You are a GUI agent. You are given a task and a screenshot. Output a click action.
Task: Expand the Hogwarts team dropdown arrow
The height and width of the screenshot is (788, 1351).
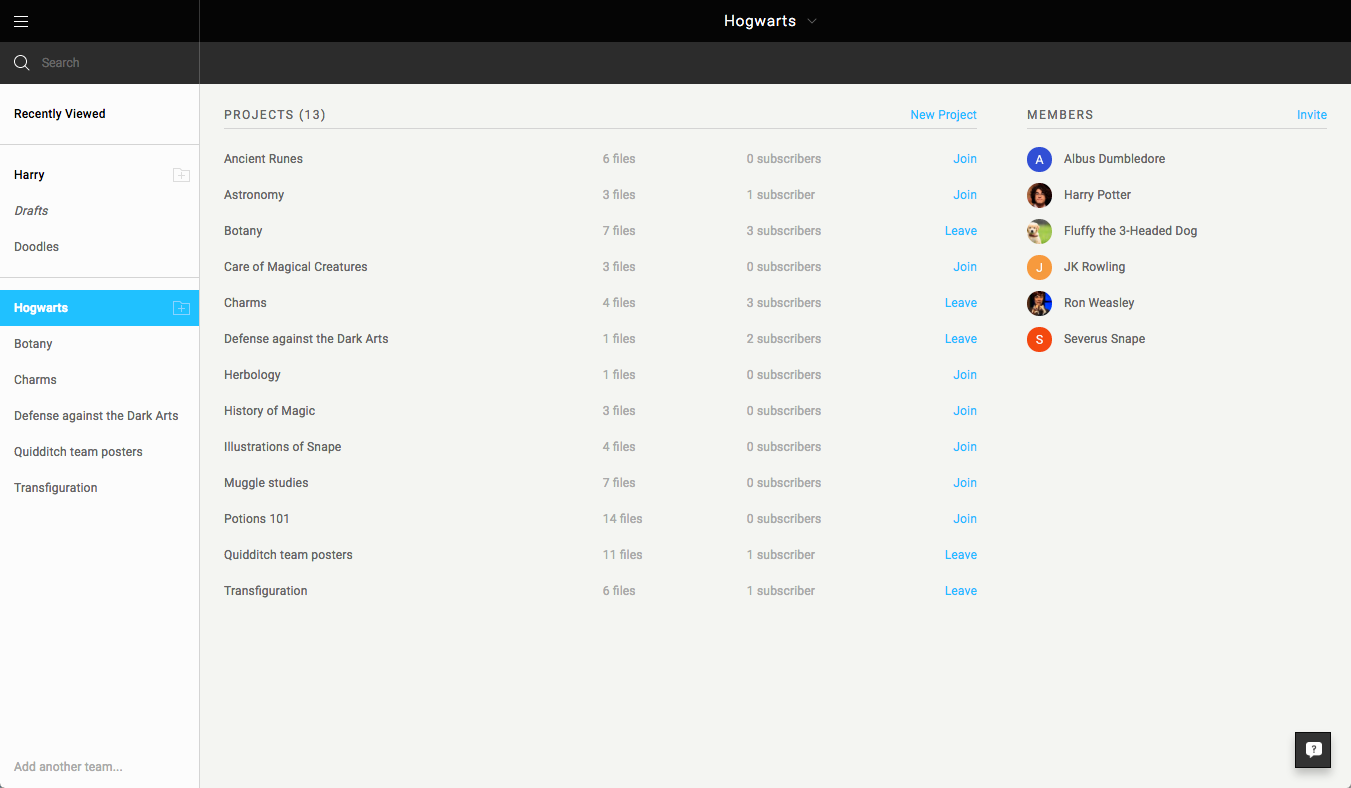[x=812, y=22]
